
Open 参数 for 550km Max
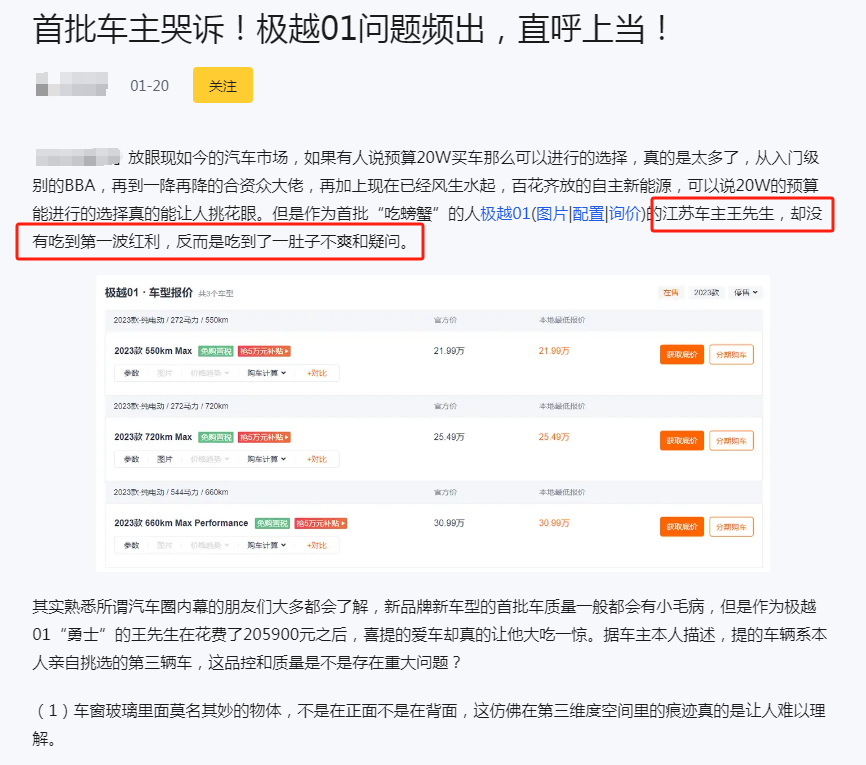tap(131, 373)
